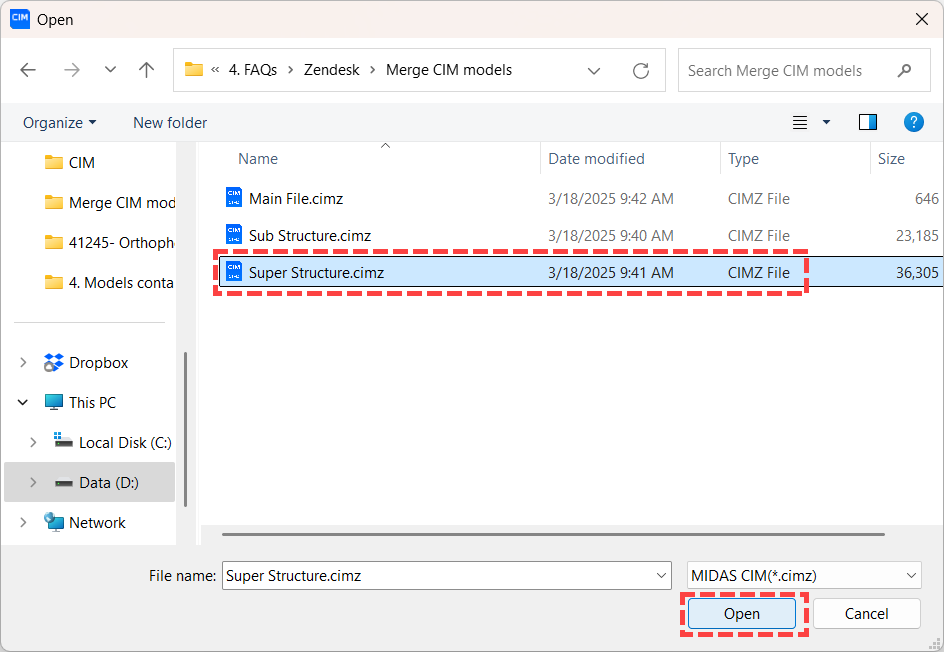Select Super Structure.cimz
The width and height of the screenshot is (944, 652).
click(581, 272)
